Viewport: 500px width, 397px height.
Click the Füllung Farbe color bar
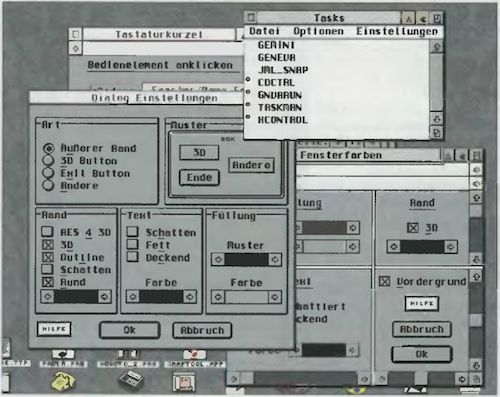point(247,297)
